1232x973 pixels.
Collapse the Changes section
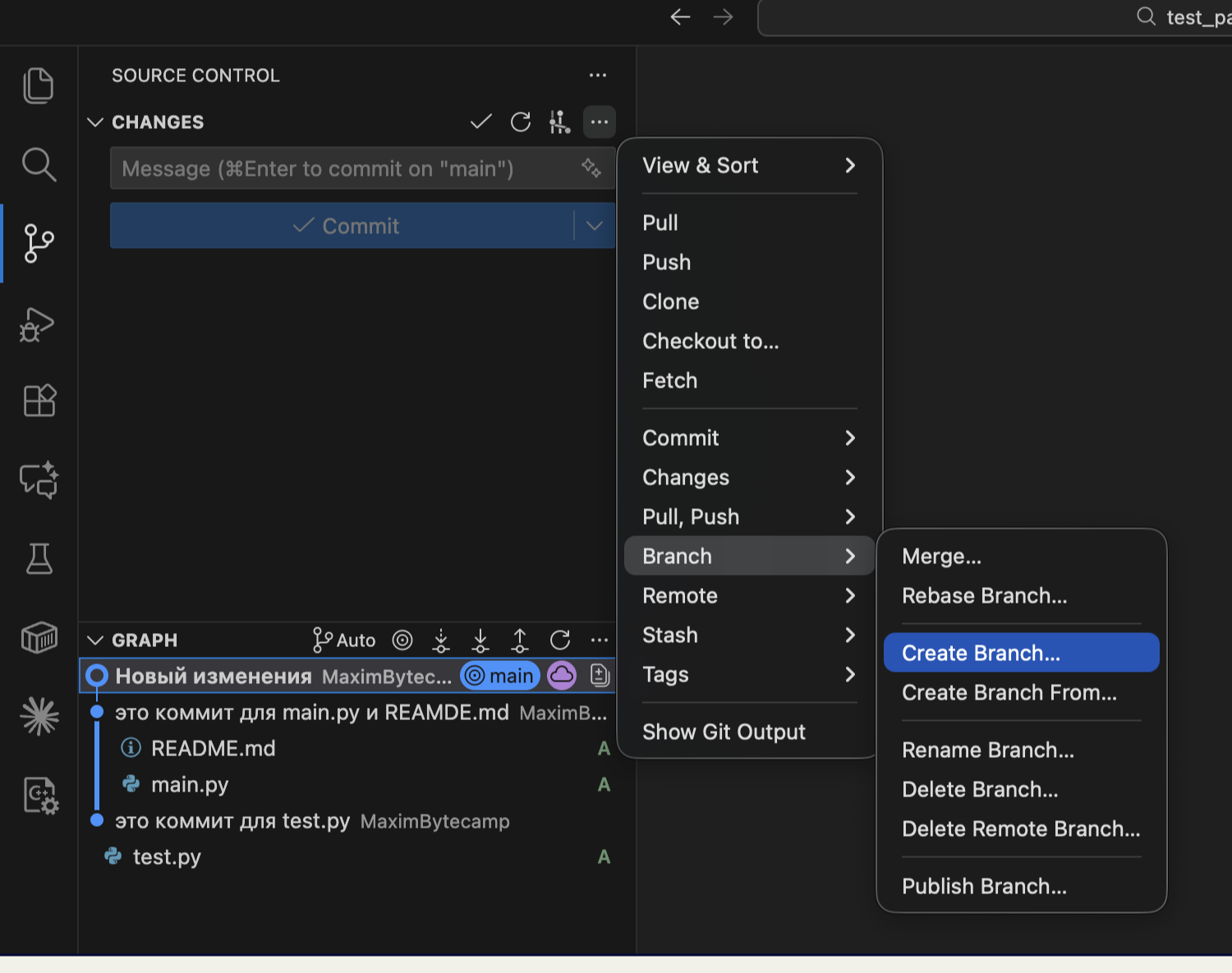coord(95,122)
